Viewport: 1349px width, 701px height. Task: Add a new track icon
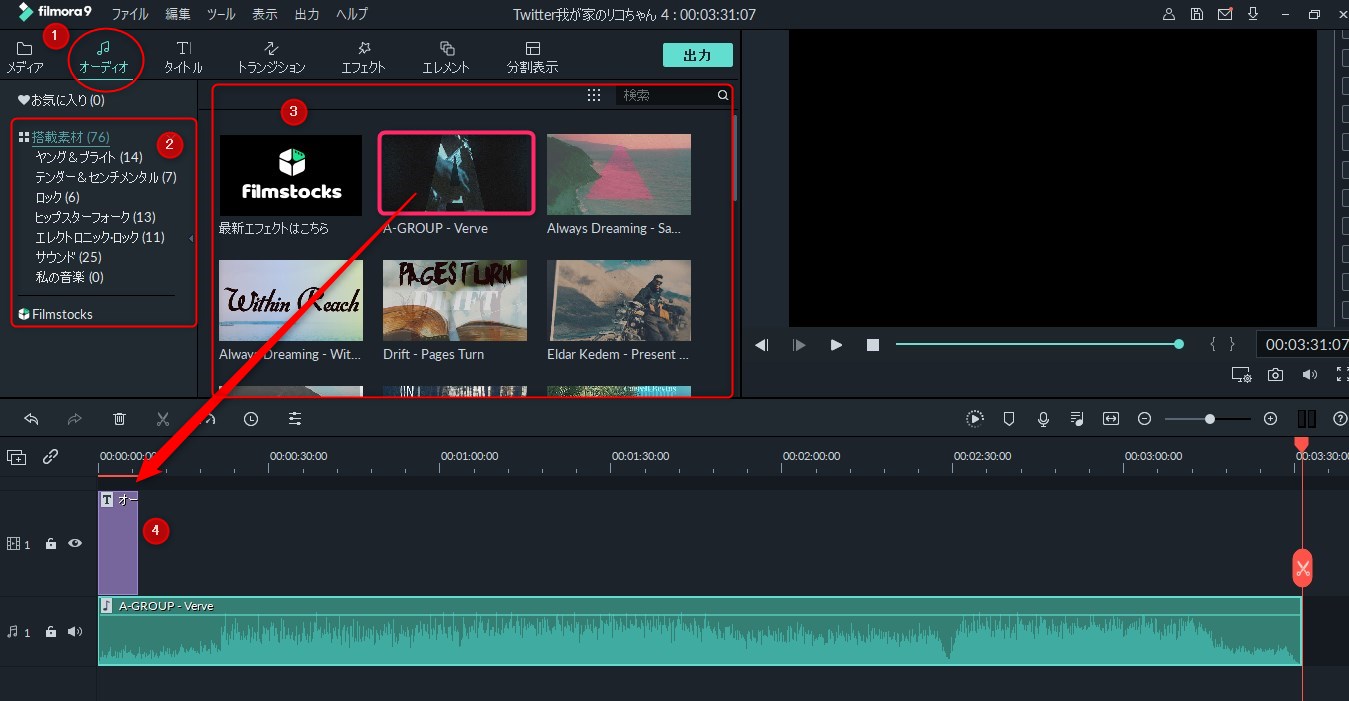pos(16,457)
